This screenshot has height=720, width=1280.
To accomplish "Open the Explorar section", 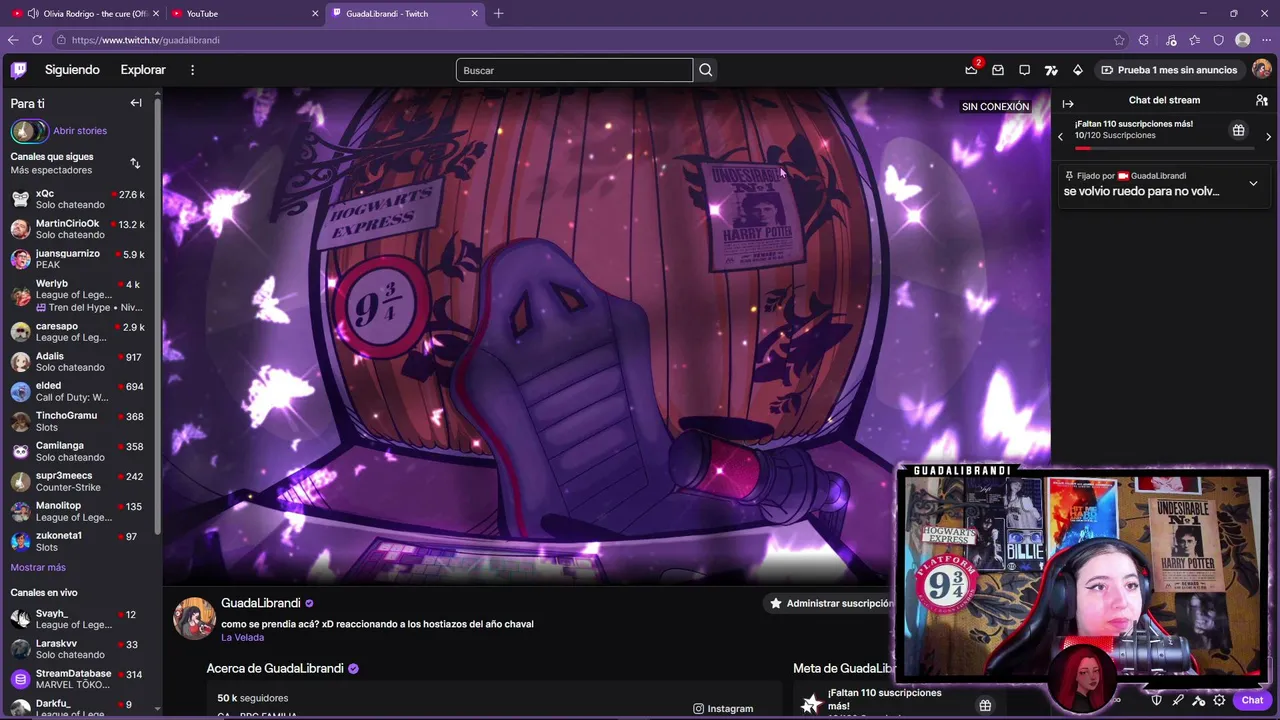I will pyautogui.click(x=143, y=70).
